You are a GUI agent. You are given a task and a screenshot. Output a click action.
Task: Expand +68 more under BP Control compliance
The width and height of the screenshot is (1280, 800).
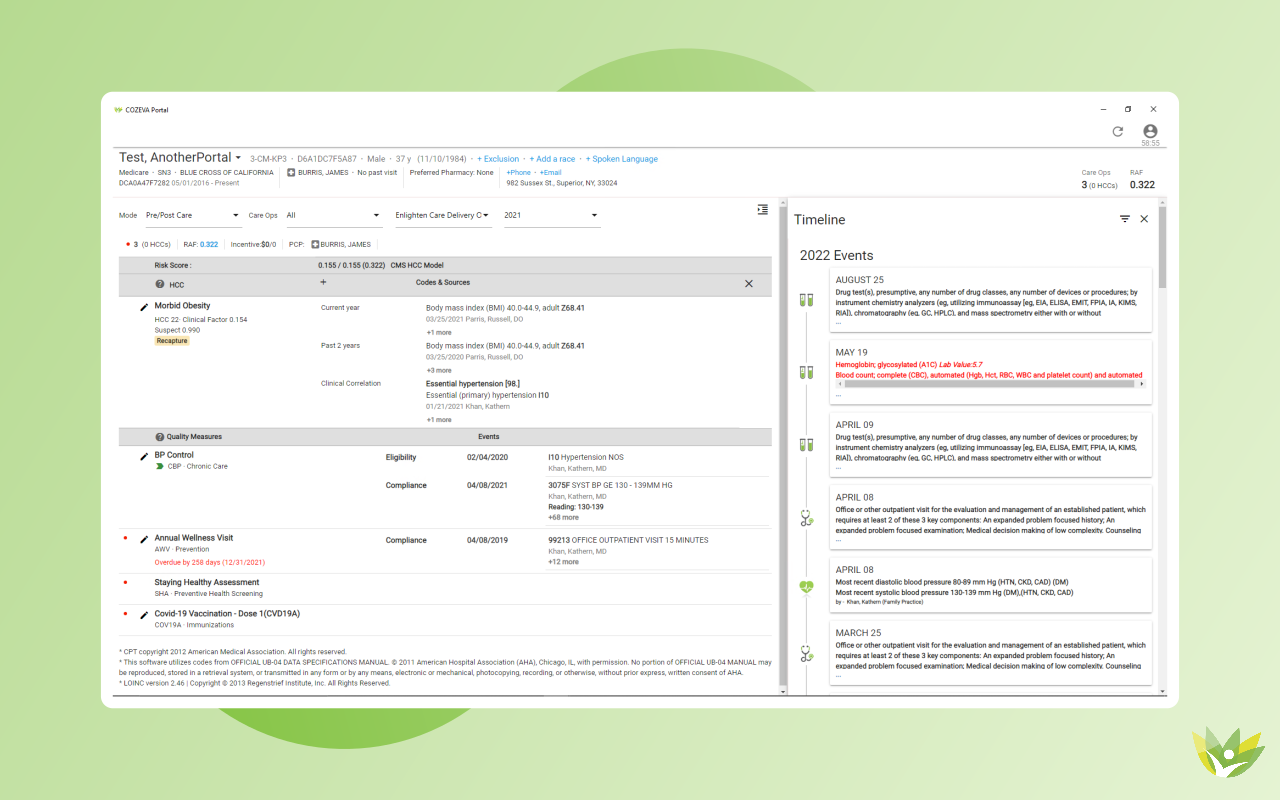[x=563, y=518]
